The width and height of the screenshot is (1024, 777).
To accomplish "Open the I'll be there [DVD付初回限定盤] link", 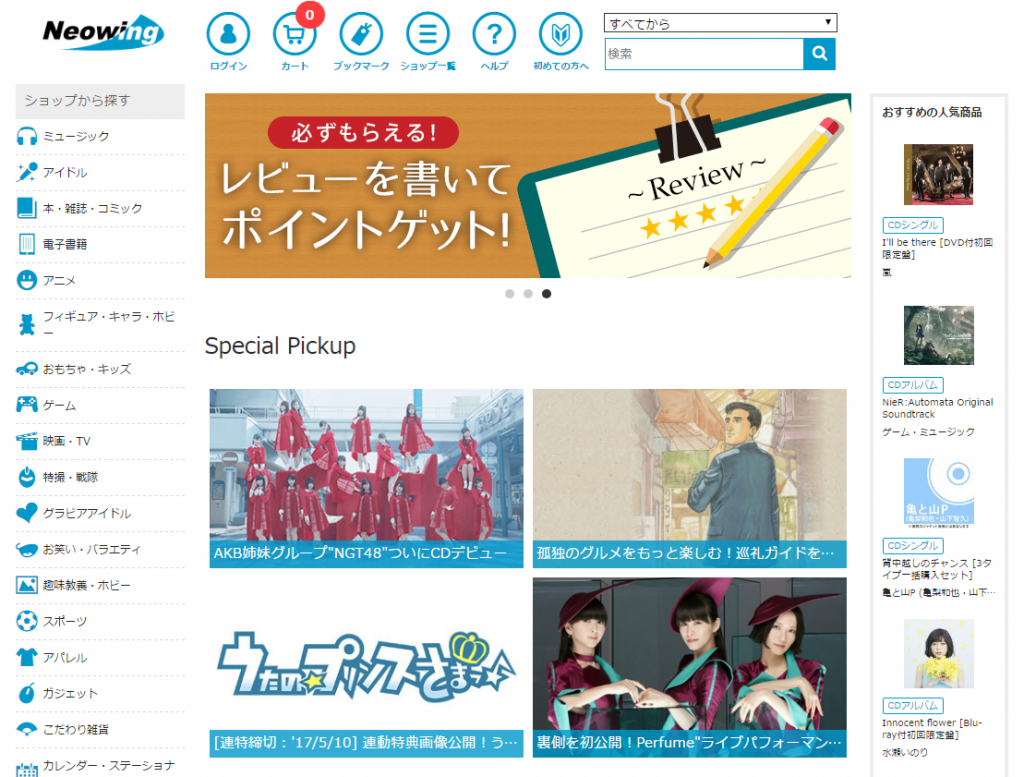I will (937, 248).
